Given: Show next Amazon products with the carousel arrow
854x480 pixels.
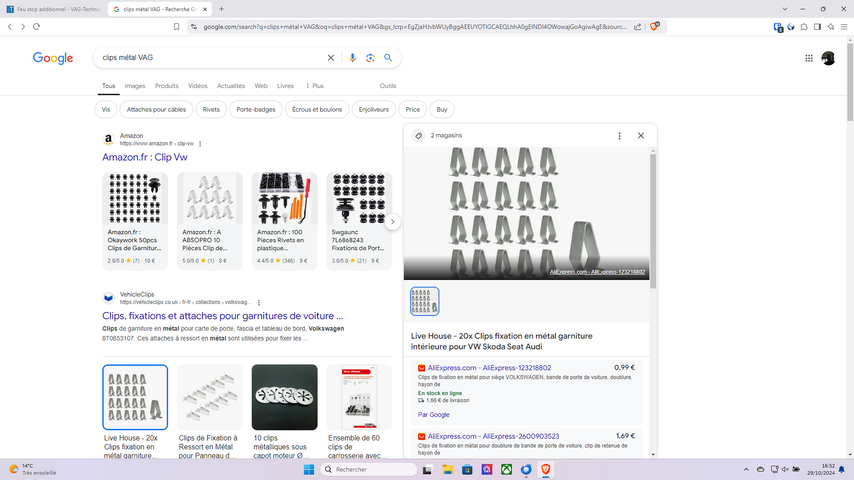Looking at the screenshot, I should [392, 222].
